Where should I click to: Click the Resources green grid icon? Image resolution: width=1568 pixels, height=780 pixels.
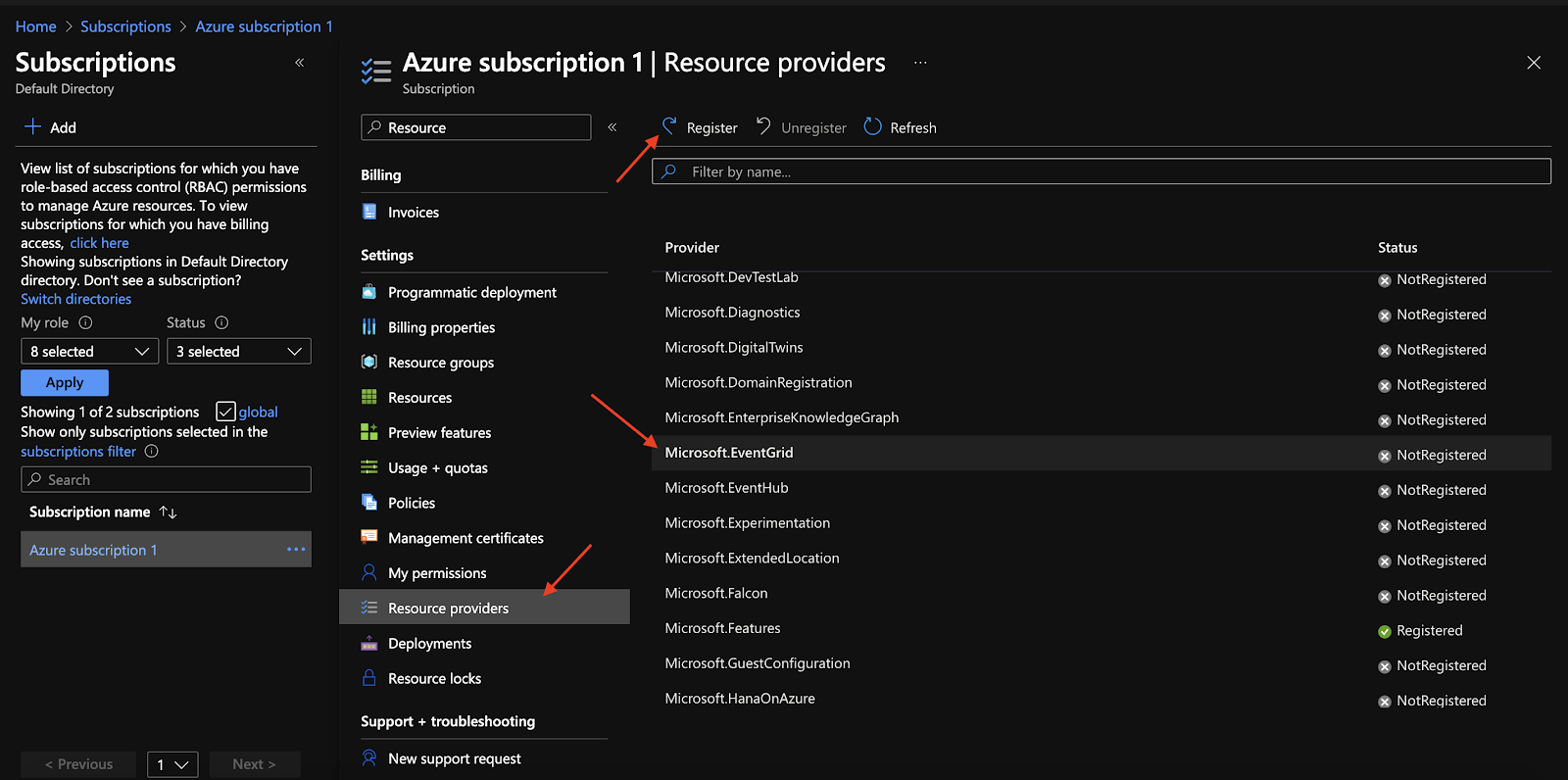coord(369,398)
